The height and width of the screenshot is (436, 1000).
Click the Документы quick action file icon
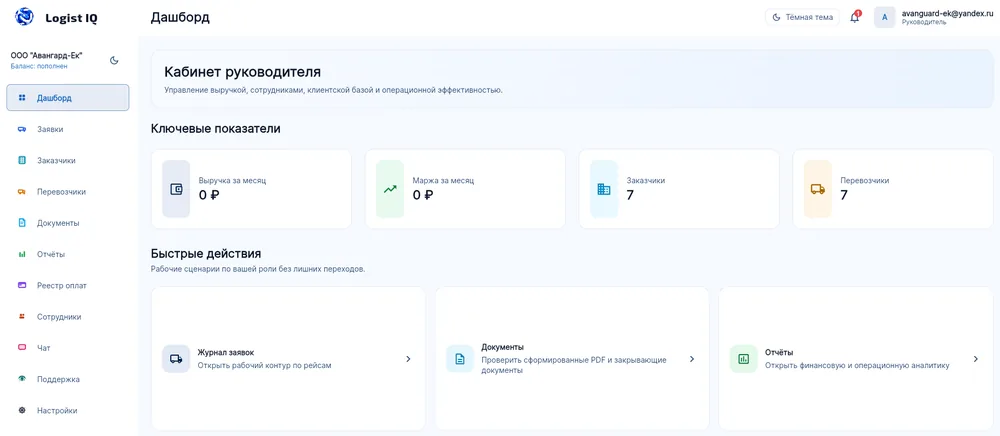click(x=460, y=359)
